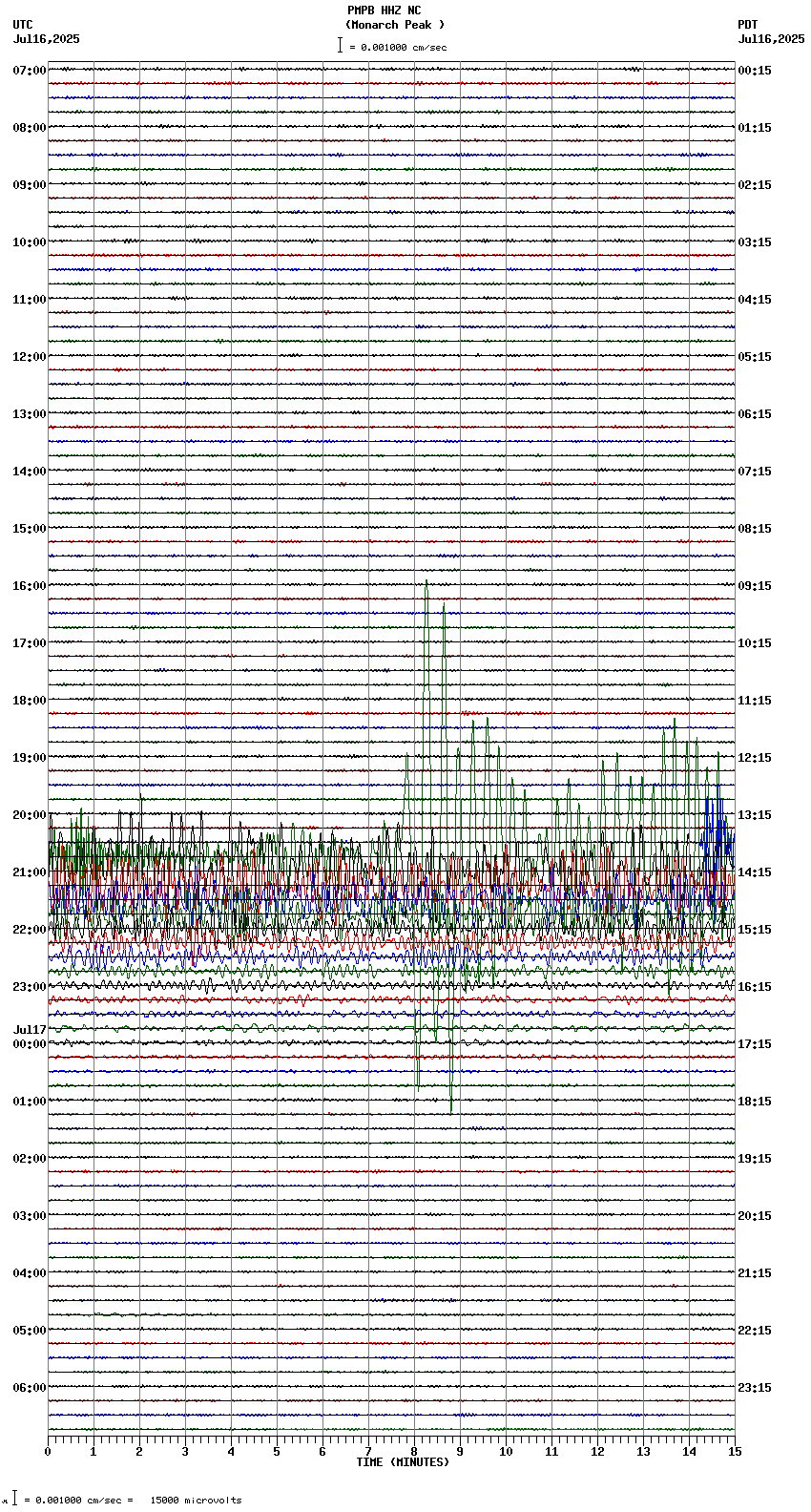Click the '5' minute tick label

(x=277, y=1452)
